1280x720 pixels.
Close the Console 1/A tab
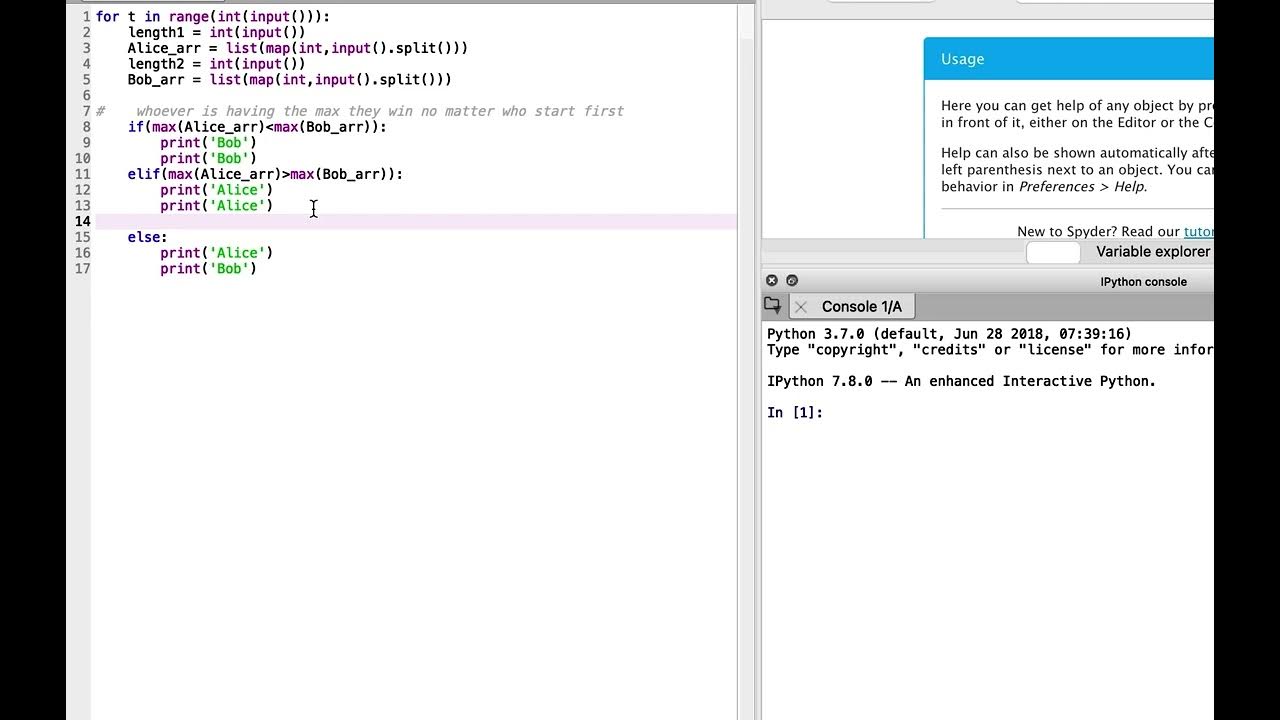(801, 307)
